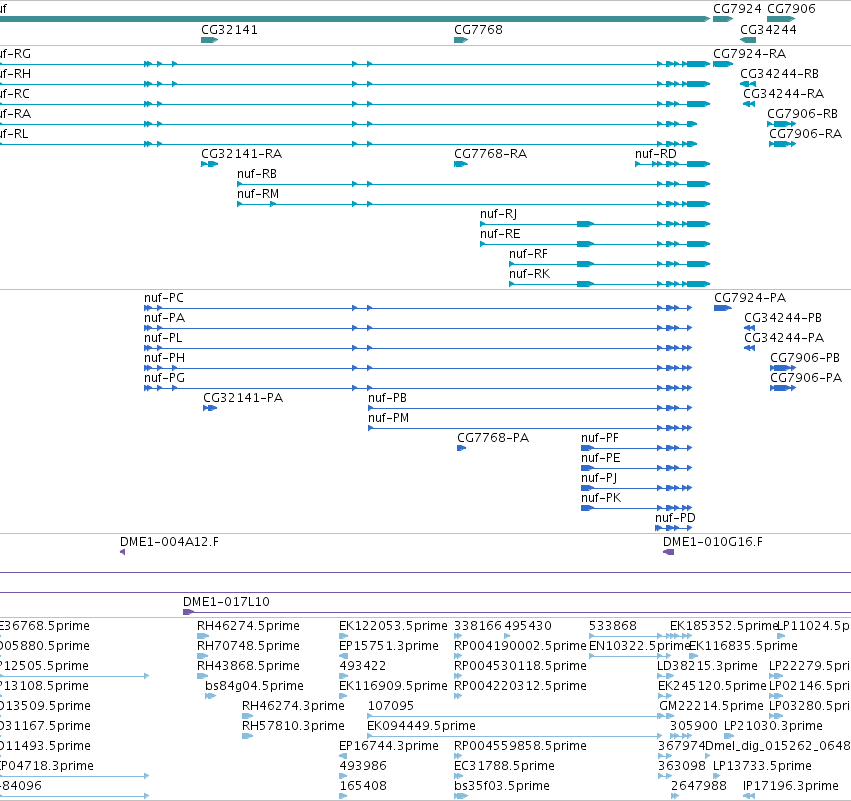Select the nuf-RF transcript label
The height and width of the screenshot is (801, 851).
(x=528, y=255)
